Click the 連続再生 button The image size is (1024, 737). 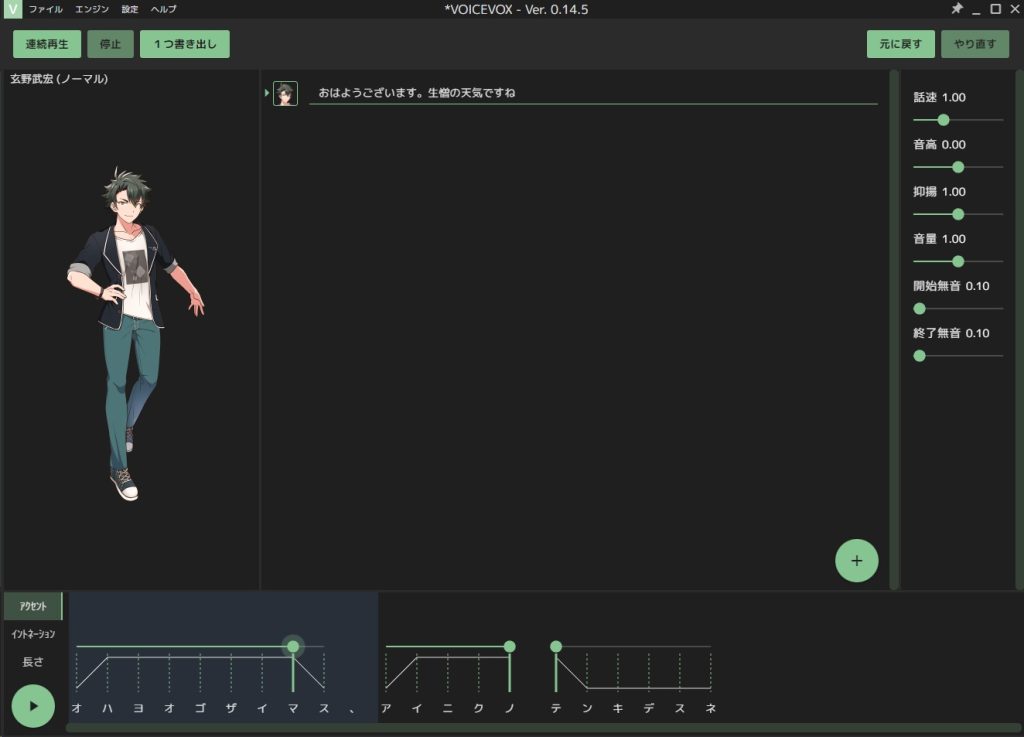click(x=47, y=44)
